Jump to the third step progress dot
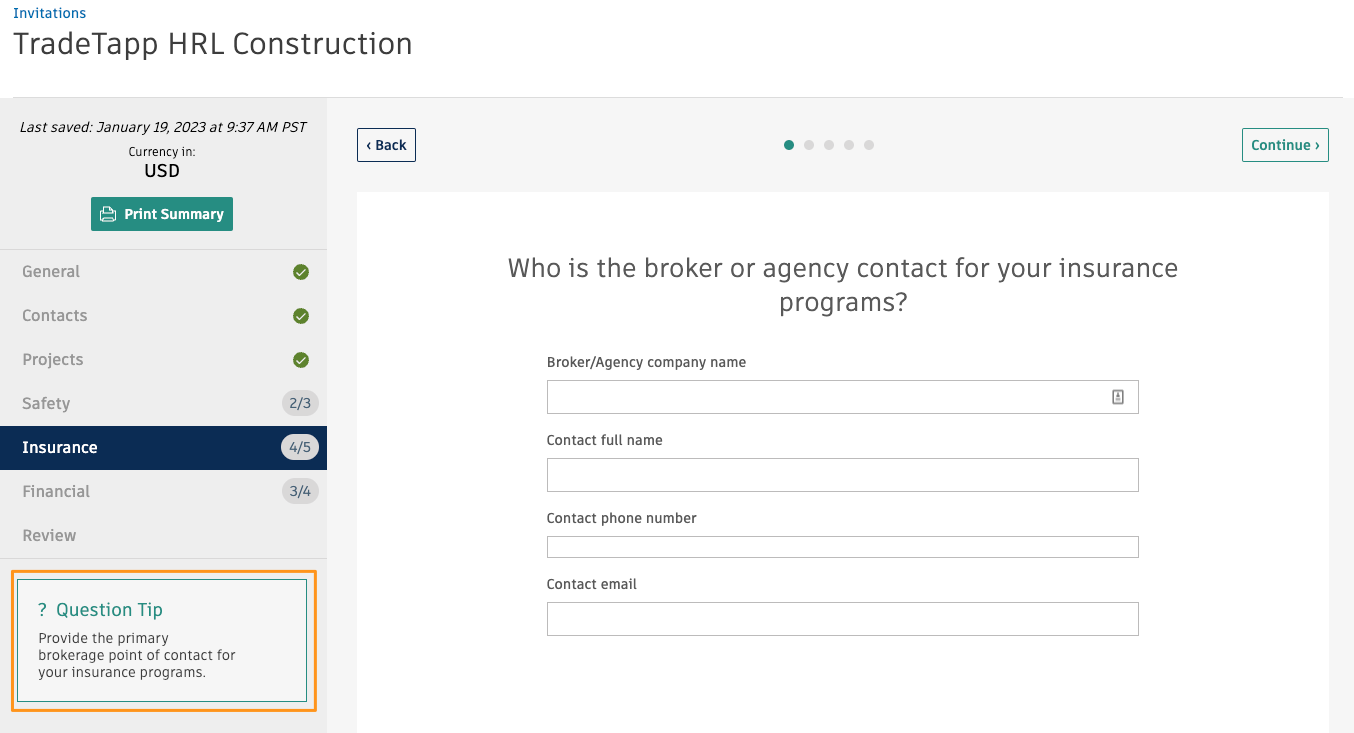Viewport: 1354px width, 733px height. (x=829, y=145)
